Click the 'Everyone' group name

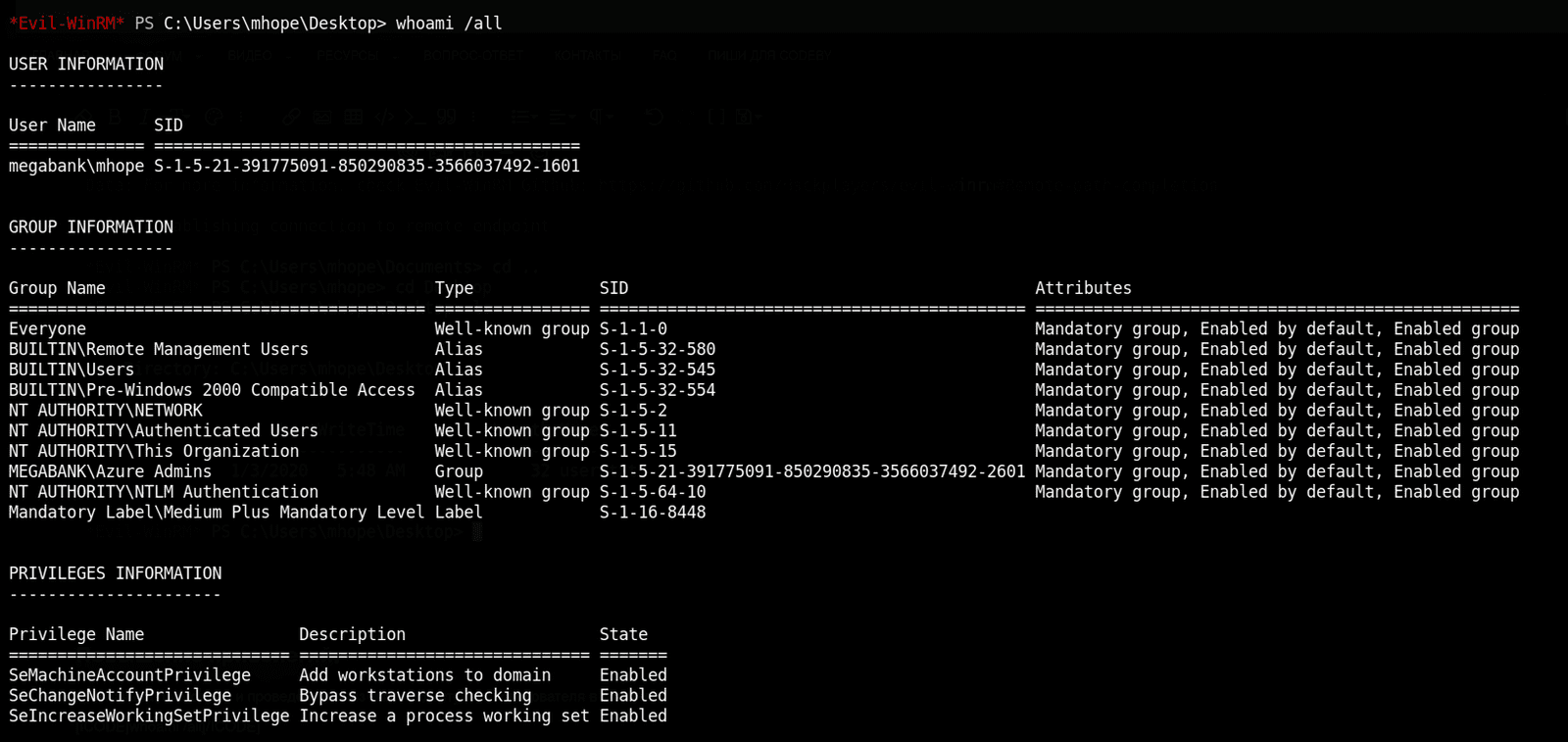coord(47,329)
